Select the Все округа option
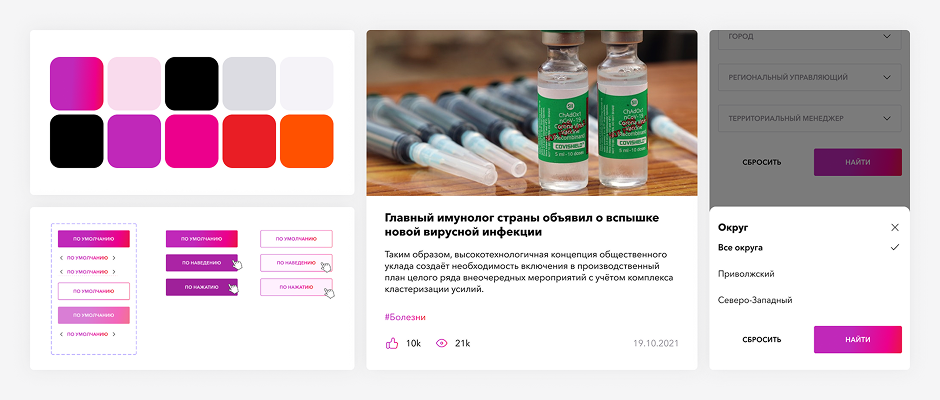940x400 pixels. pos(740,247)
